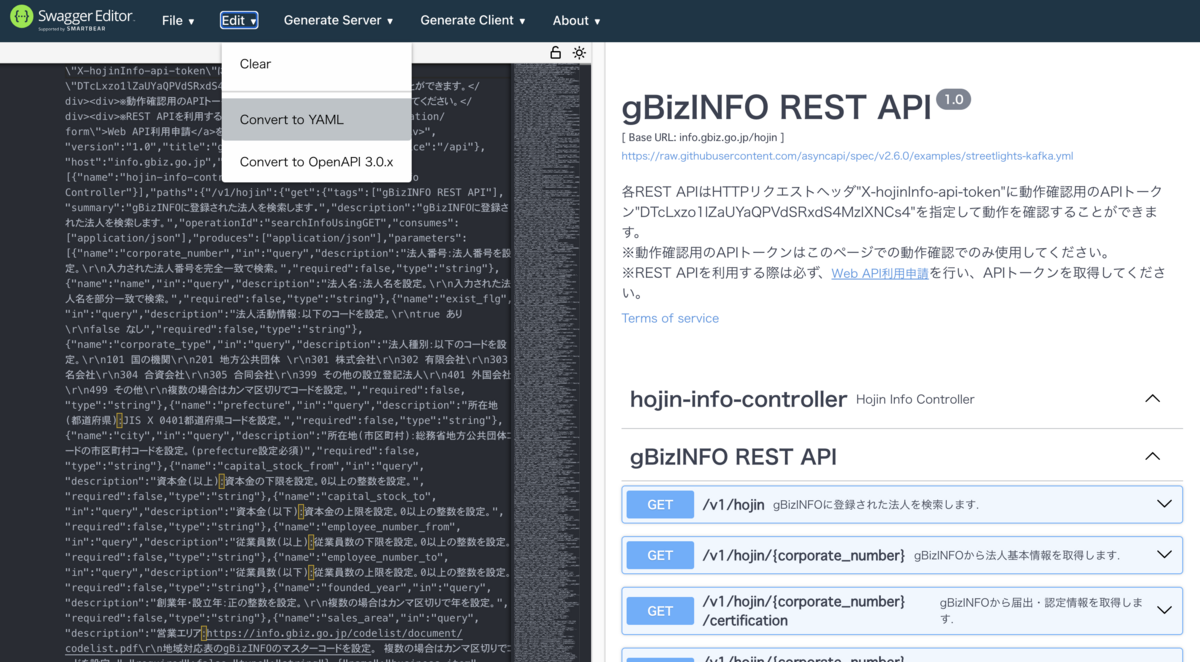Choose Clear from the Edit menu

tap(316, 64)
